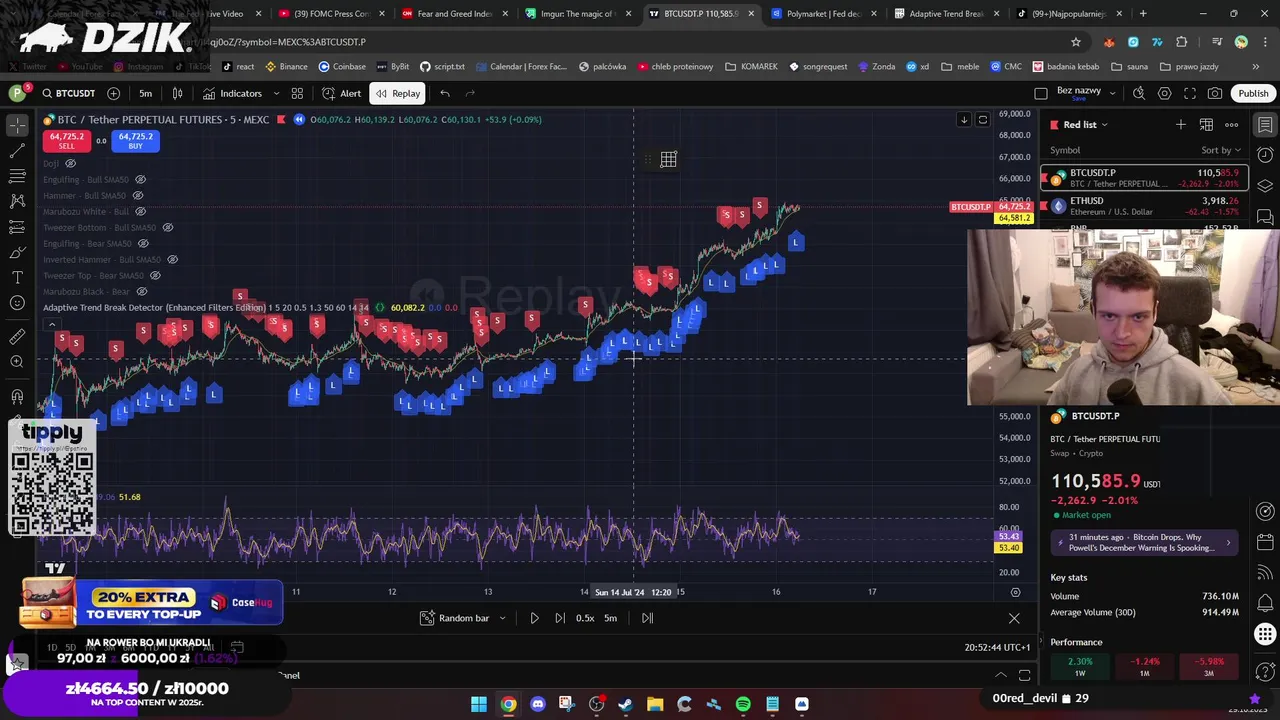Toggle visibility of Engulfing - Bull SMA50
Viewport: 1280px width, 720px height.
(139, 179)
